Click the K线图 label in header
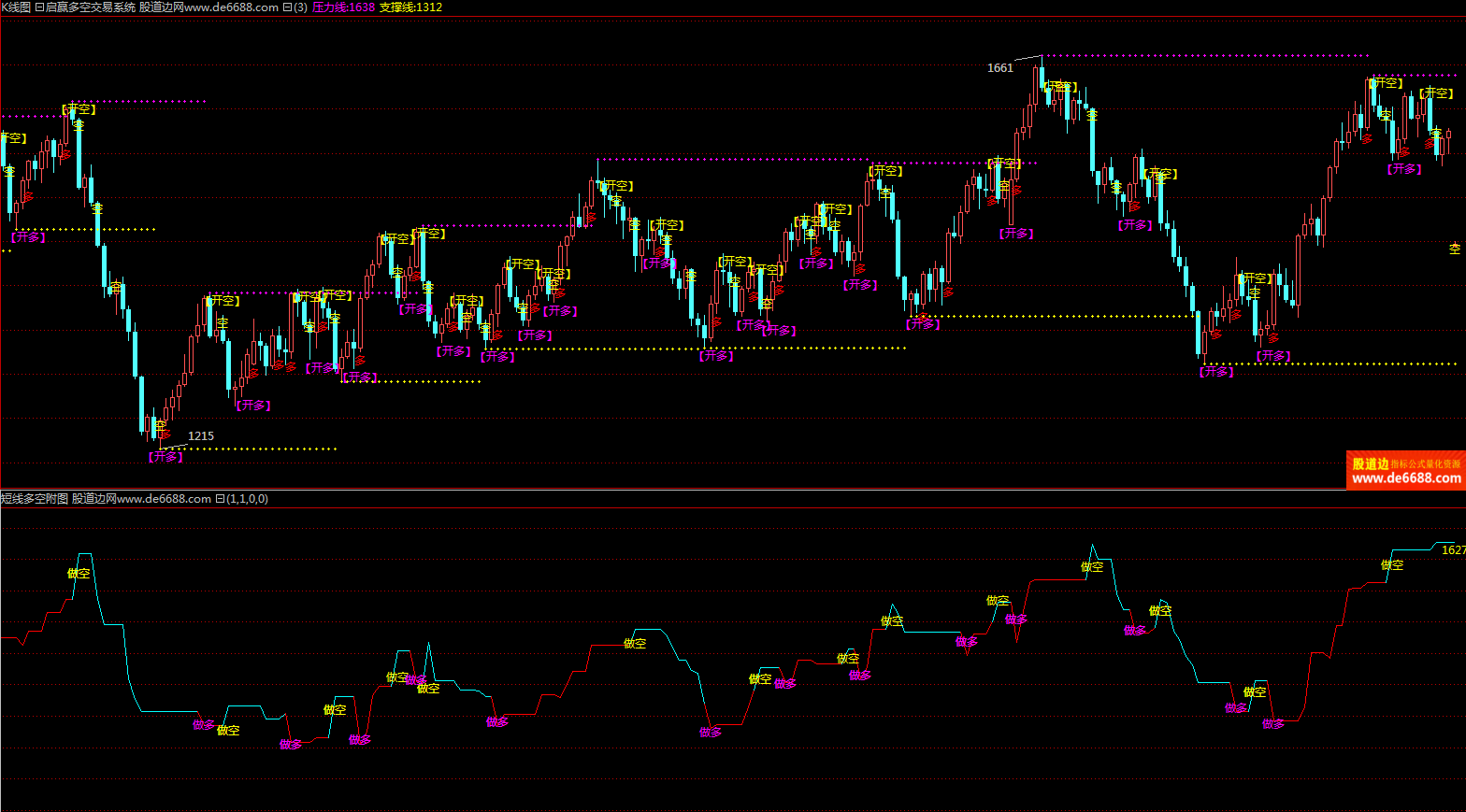1466x812 pixels. click(16, 7)
